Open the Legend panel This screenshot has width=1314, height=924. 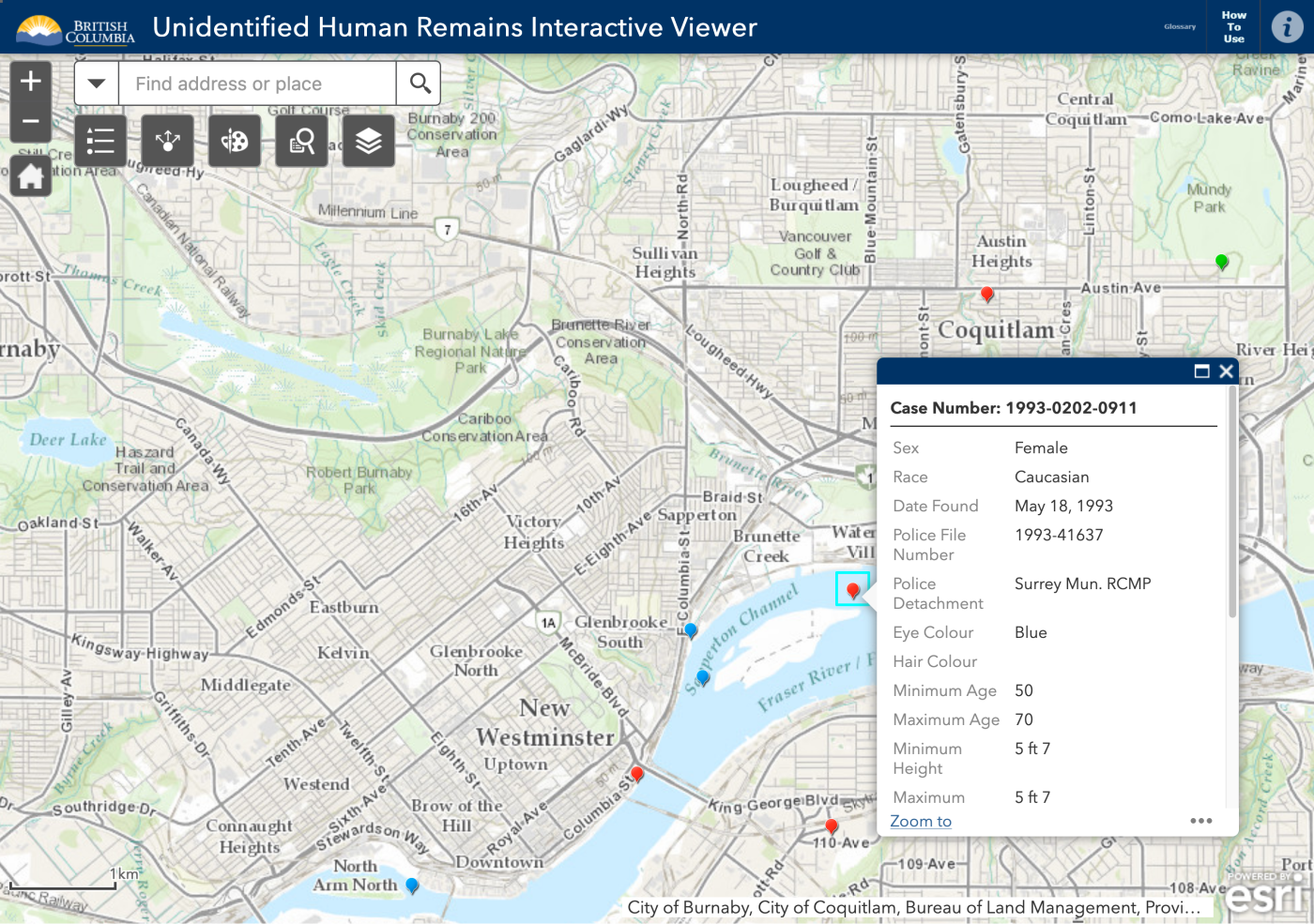[99, 141]
